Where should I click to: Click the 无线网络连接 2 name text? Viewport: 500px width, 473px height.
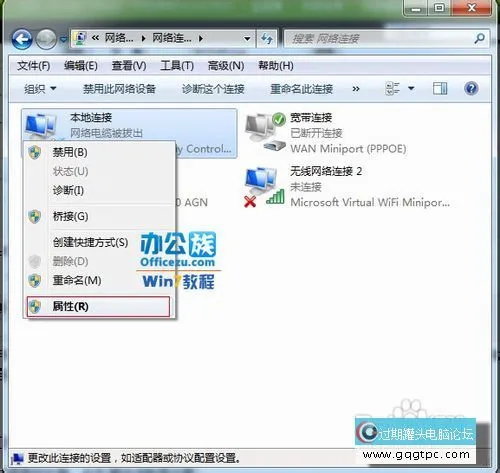[326, 171]
